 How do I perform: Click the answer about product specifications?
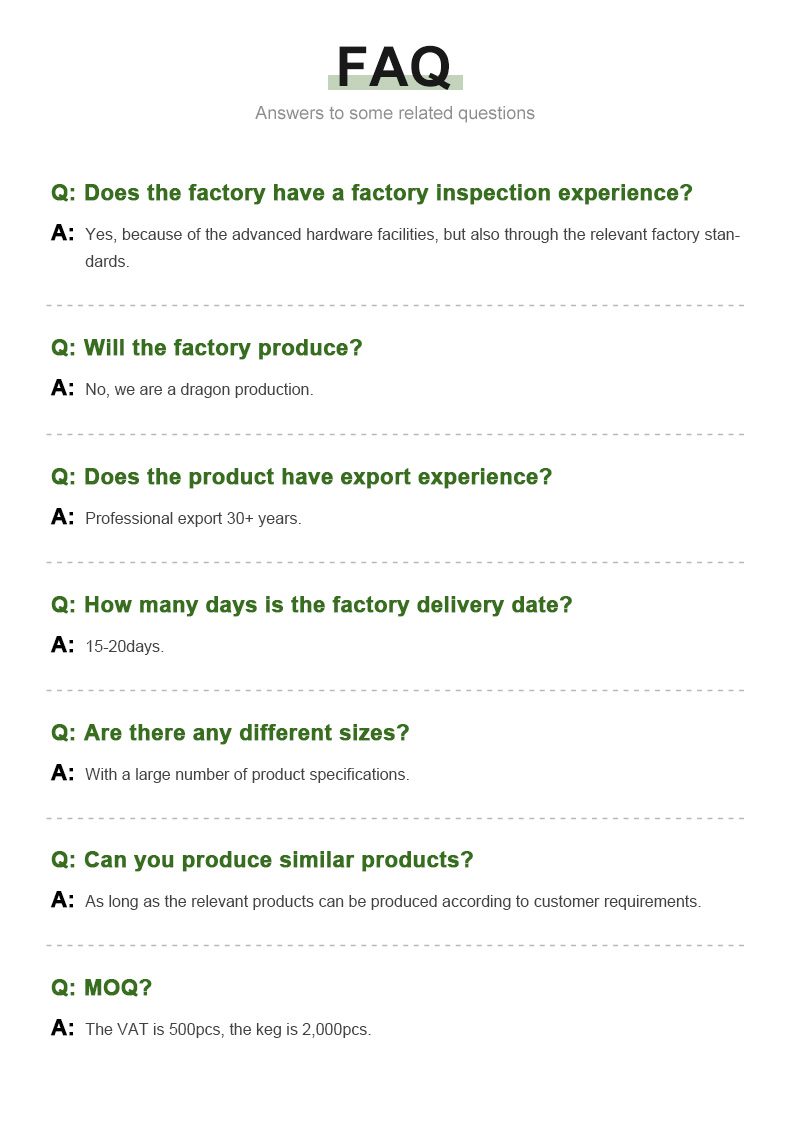tap(247, 774)
